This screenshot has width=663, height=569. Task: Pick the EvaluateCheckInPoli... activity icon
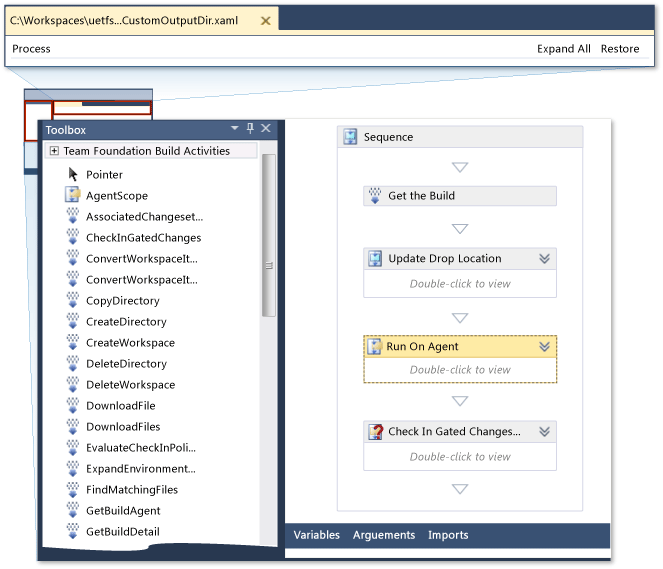pos(73,447)
